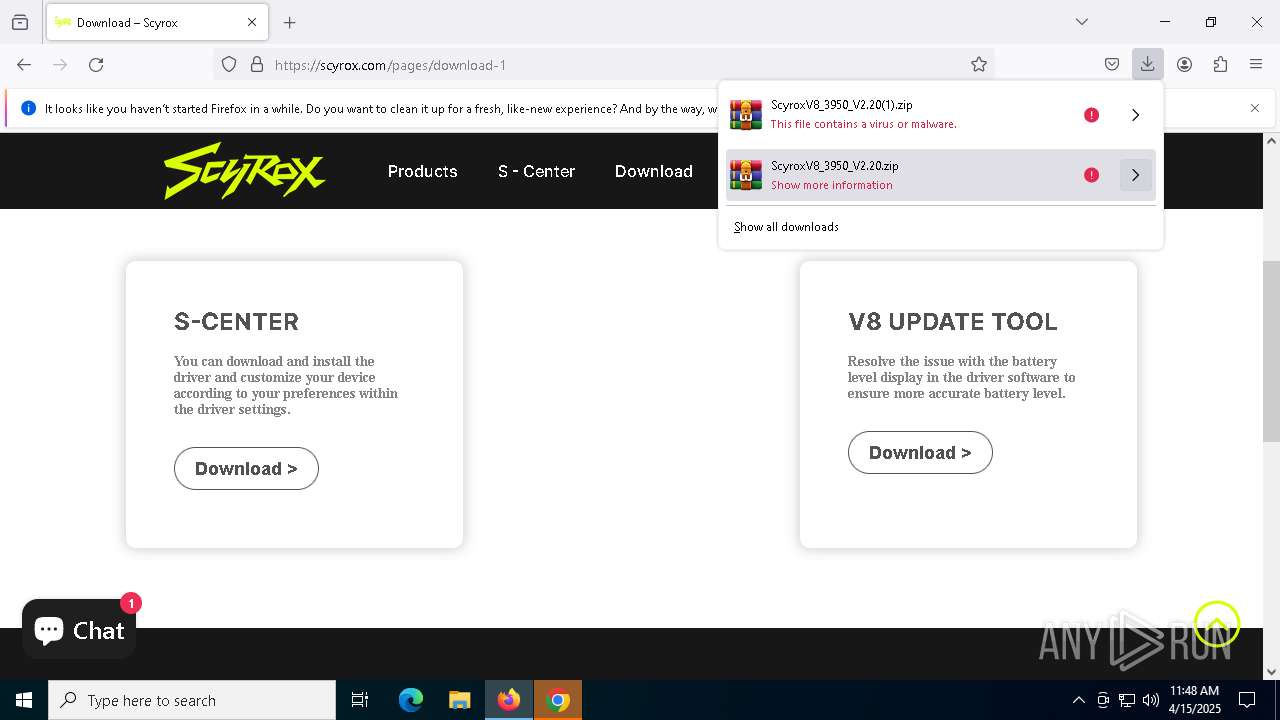Open the Firefox application menu
The width and height of the screenshot is (1280, 720).
tap(1256, 64)
